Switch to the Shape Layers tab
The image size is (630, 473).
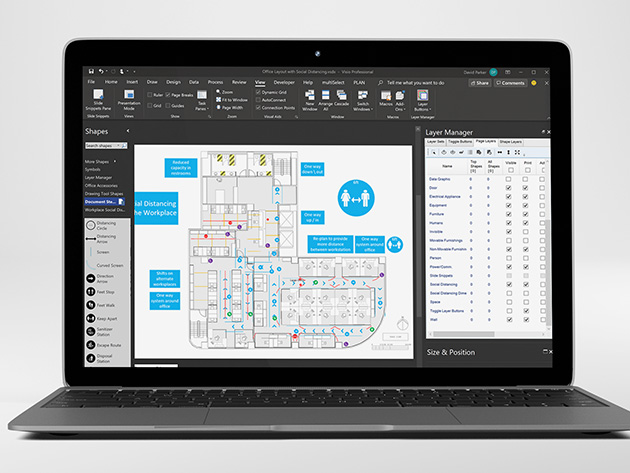tap(511, 142)
